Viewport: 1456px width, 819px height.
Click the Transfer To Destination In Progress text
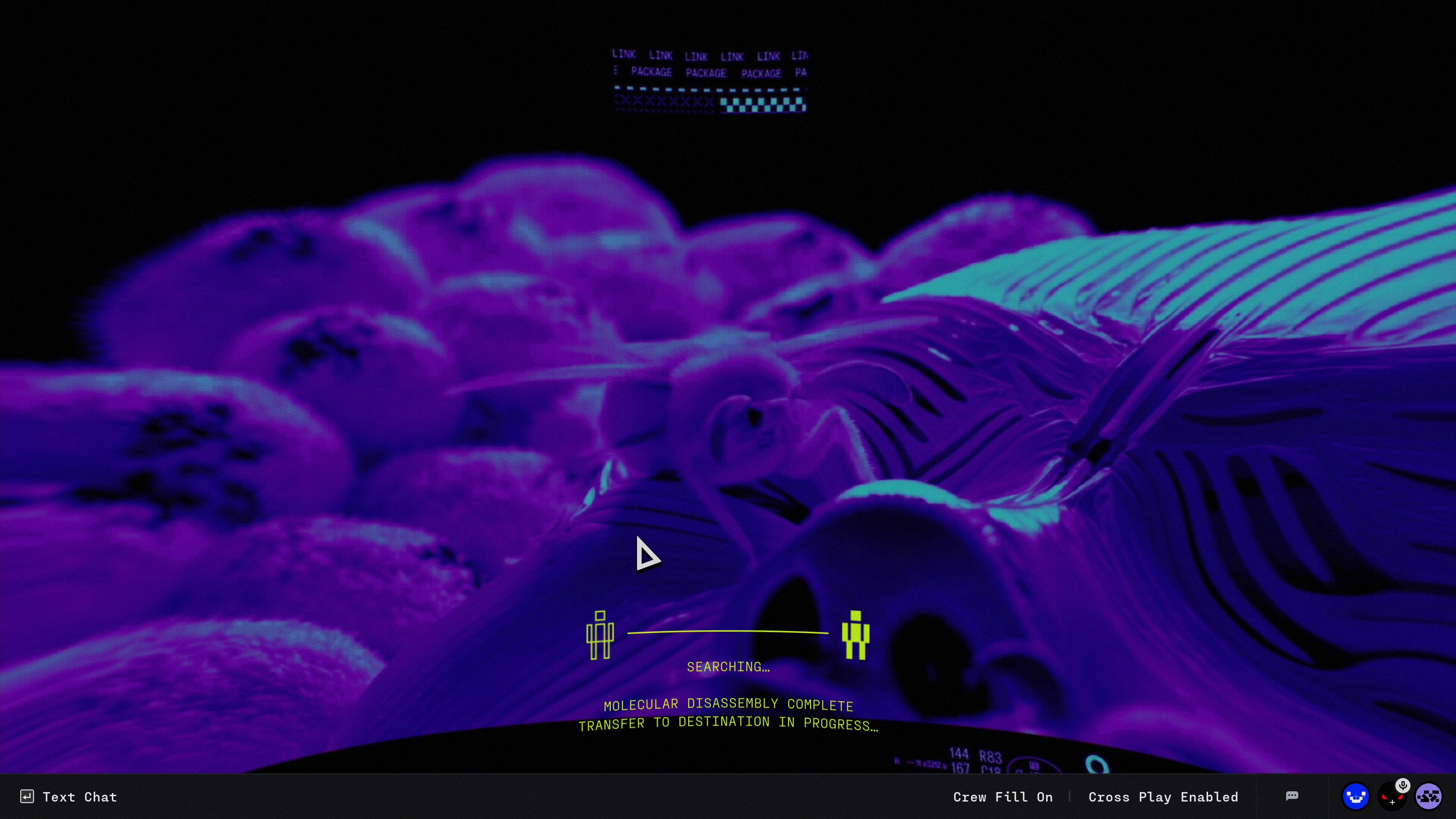coord(728,723)
